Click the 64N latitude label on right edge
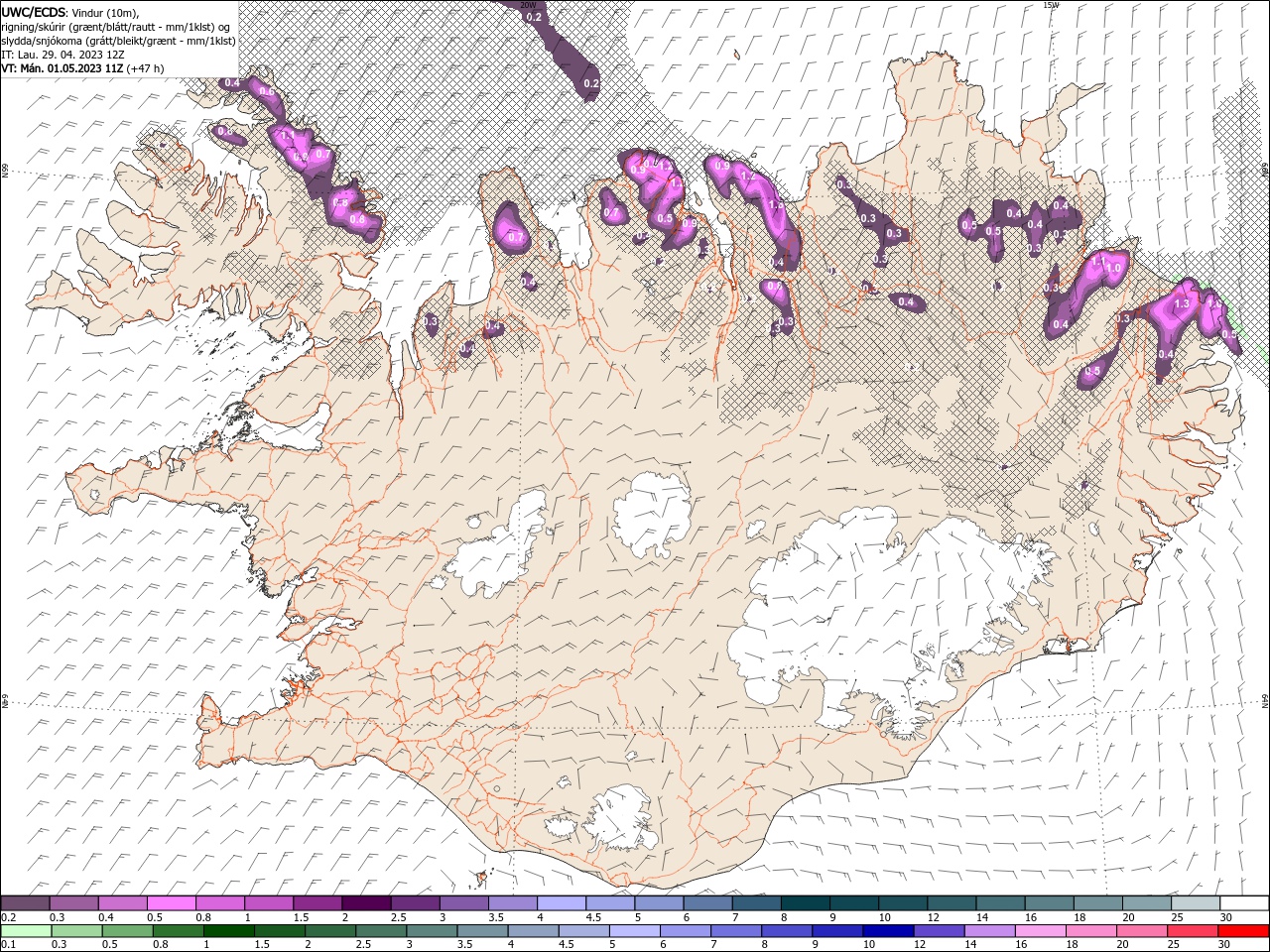Screen dimensions: 1270x952 point(1265,701)
